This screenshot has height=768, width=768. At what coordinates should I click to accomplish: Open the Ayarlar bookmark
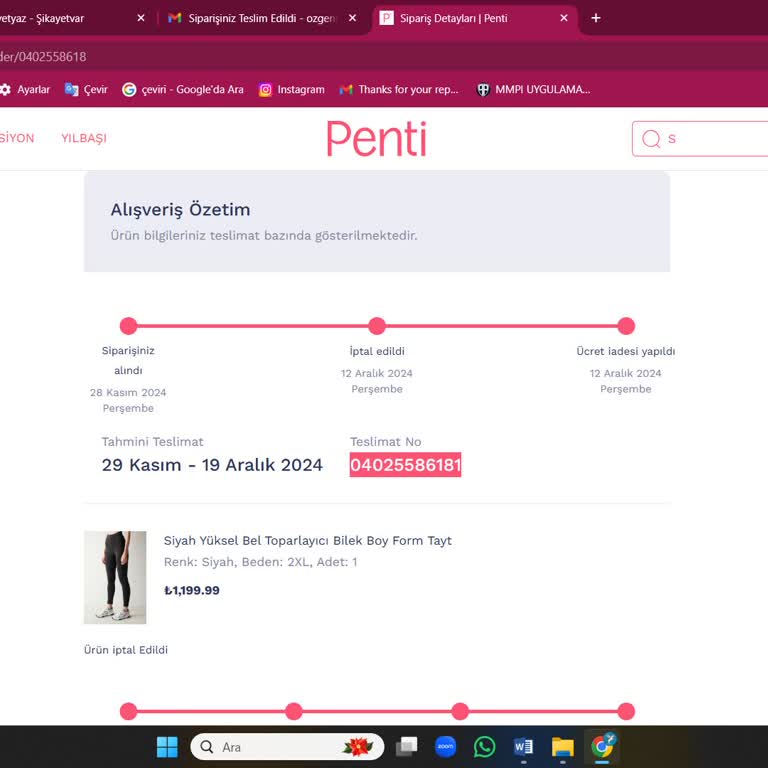click(25, 90)
